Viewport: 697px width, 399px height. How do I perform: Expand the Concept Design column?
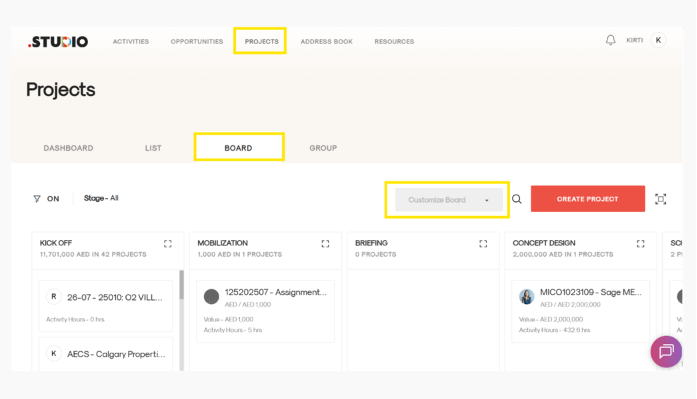[641, 243]
